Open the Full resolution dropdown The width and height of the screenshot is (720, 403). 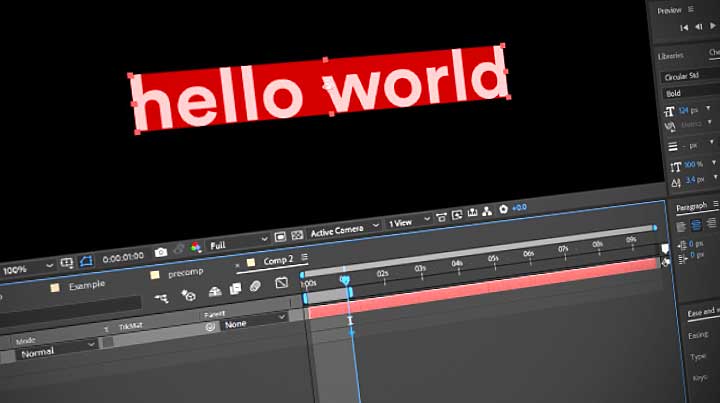coord(237,243)
